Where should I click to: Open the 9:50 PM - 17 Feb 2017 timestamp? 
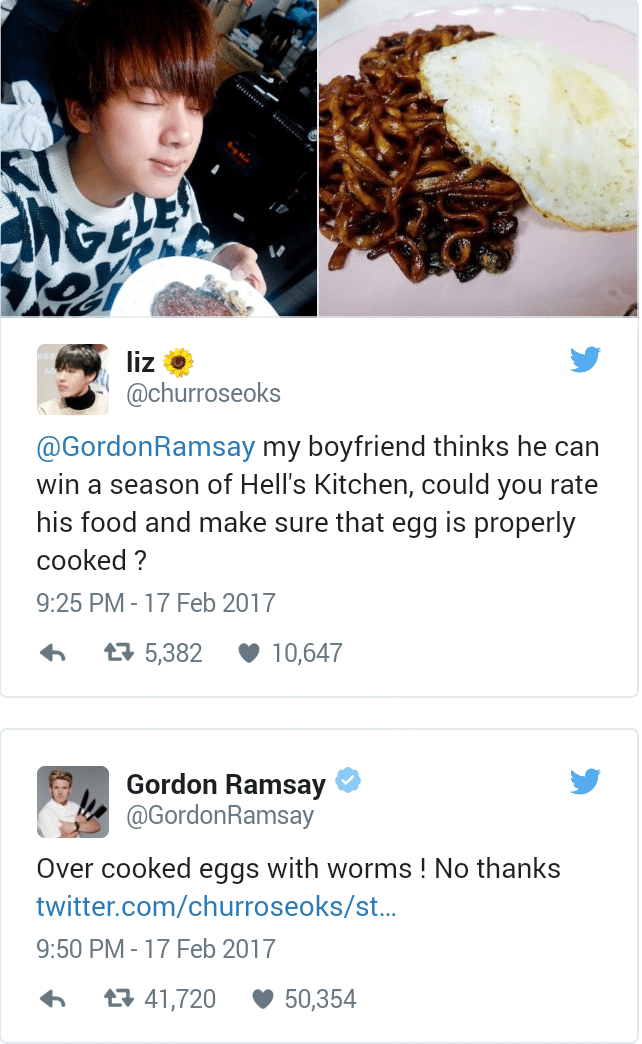[x=156, y=949]
